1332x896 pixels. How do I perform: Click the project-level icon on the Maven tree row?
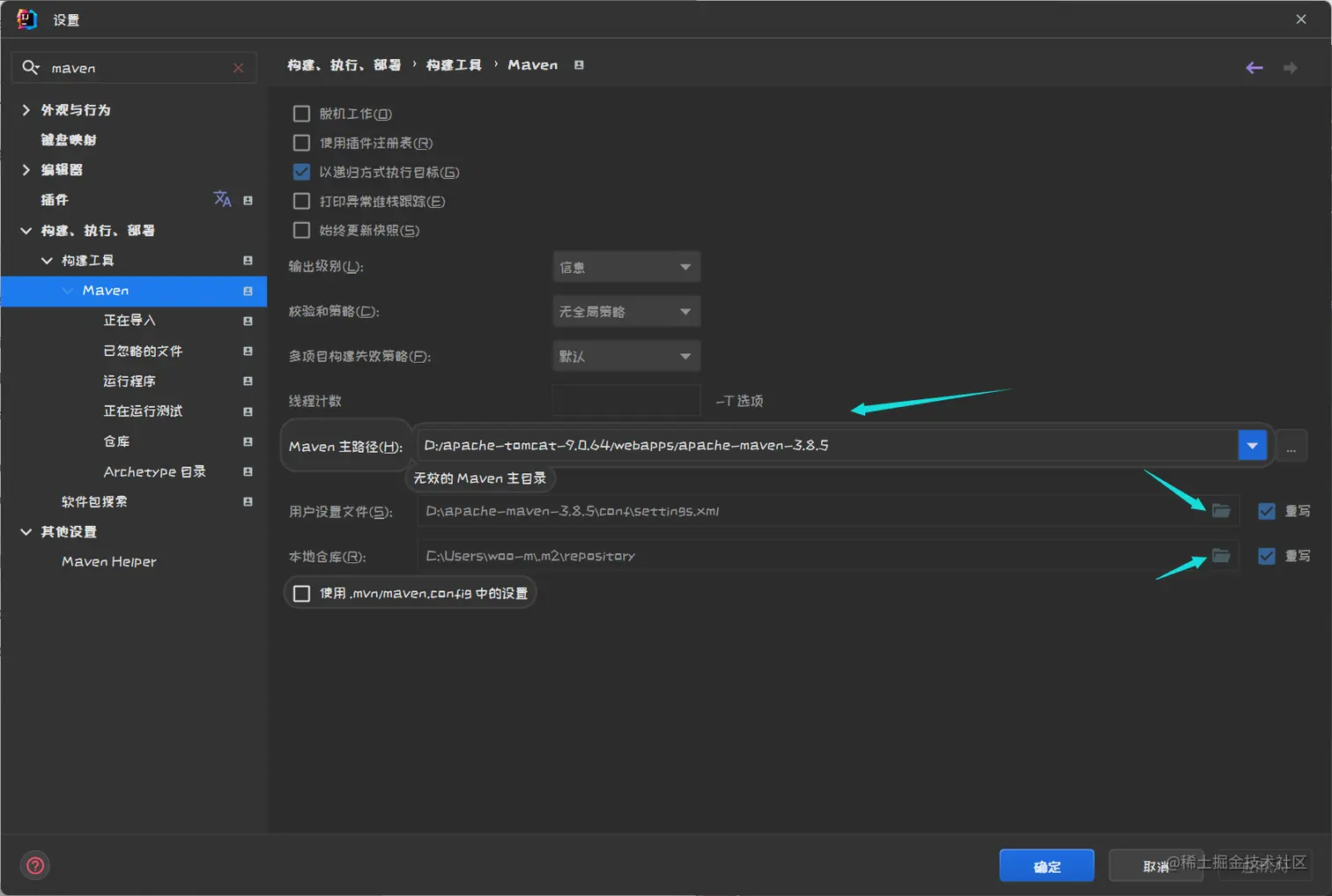[248, 291]
